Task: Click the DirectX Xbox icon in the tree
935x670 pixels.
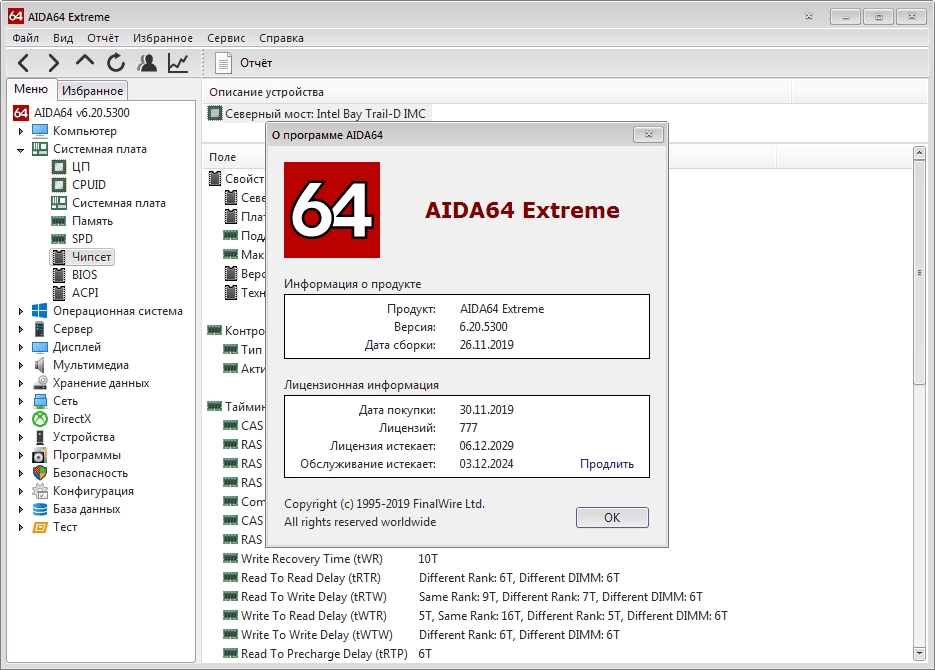Action: tap(39, 419)
